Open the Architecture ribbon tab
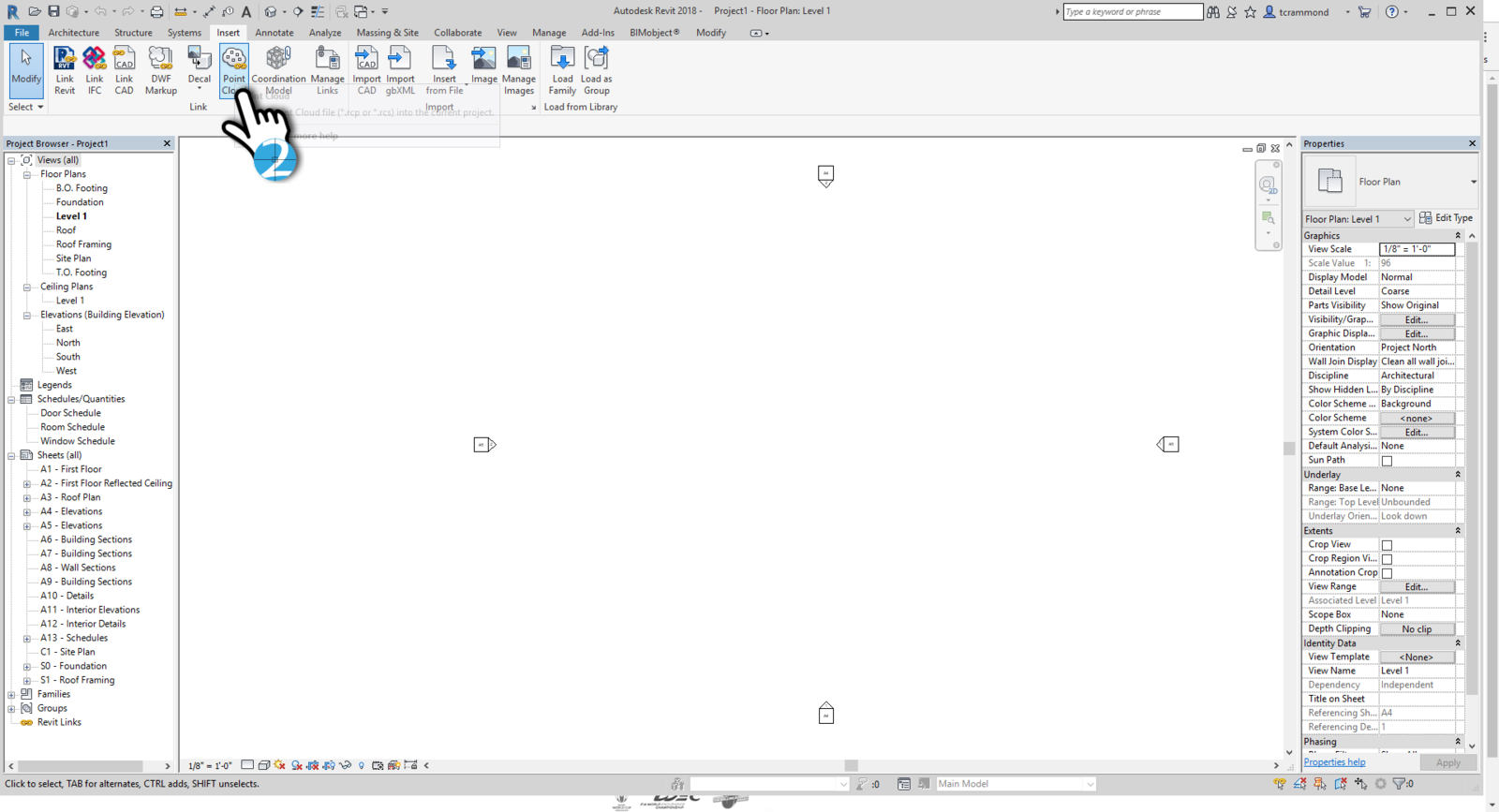The height and width of the screenshot is (812, 1499). pos(73,33)
